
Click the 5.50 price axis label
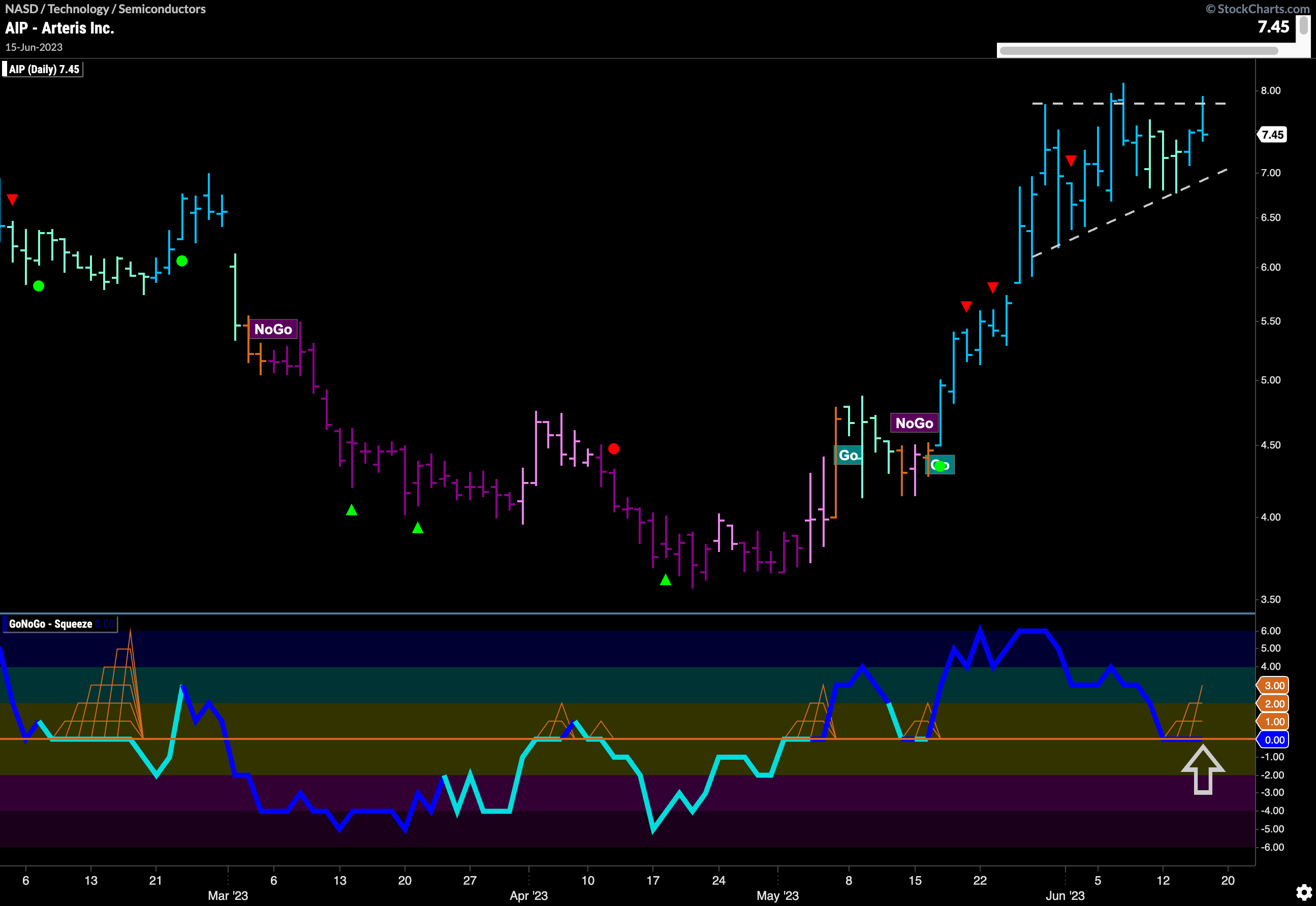click(x=1271, y=321)
